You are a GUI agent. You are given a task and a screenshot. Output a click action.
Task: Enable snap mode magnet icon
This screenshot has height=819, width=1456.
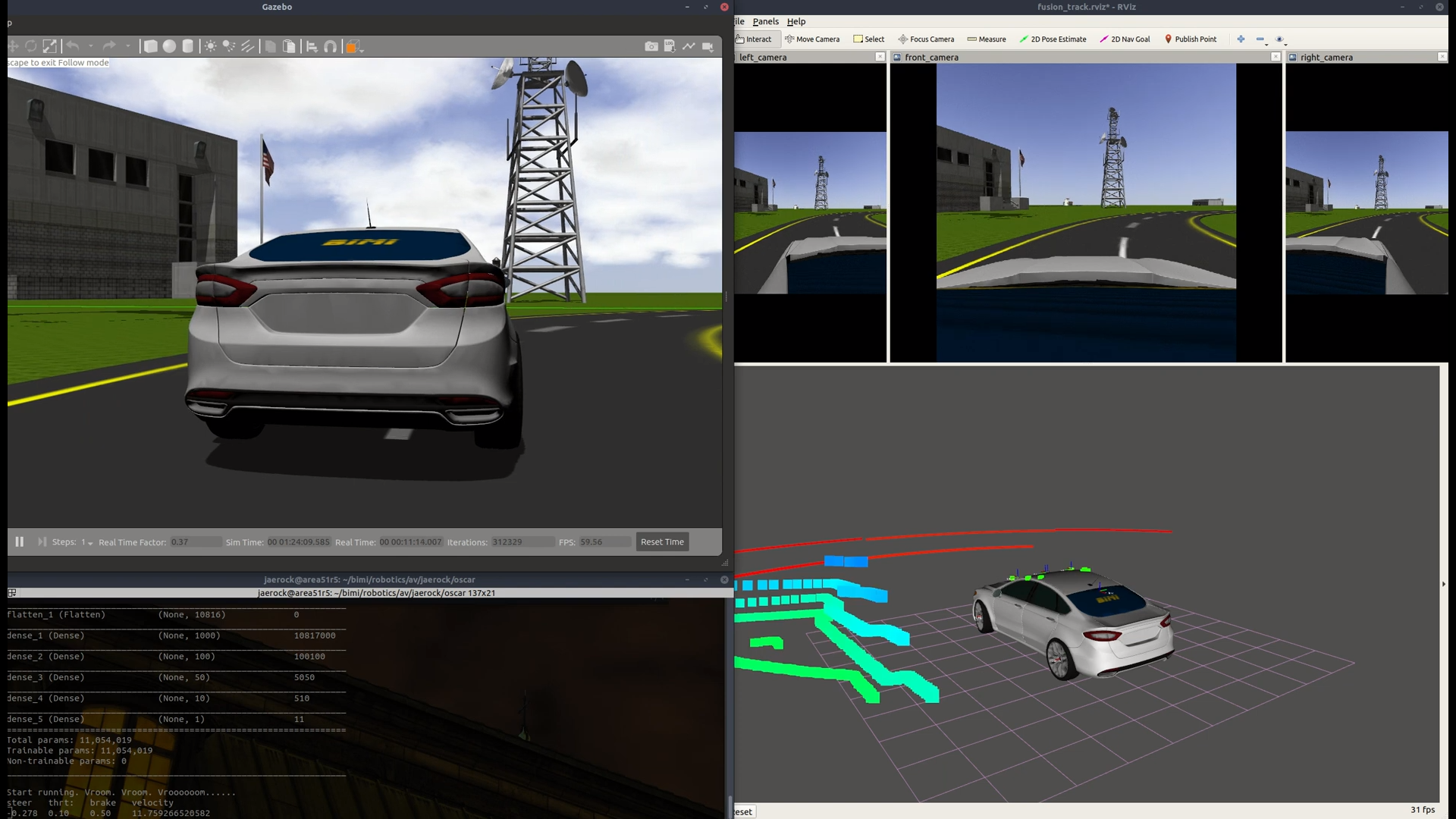[330, 46]
